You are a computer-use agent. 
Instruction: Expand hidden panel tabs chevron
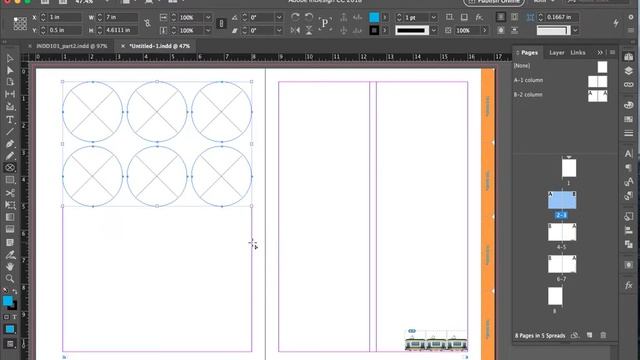click(x=600, y=53)
